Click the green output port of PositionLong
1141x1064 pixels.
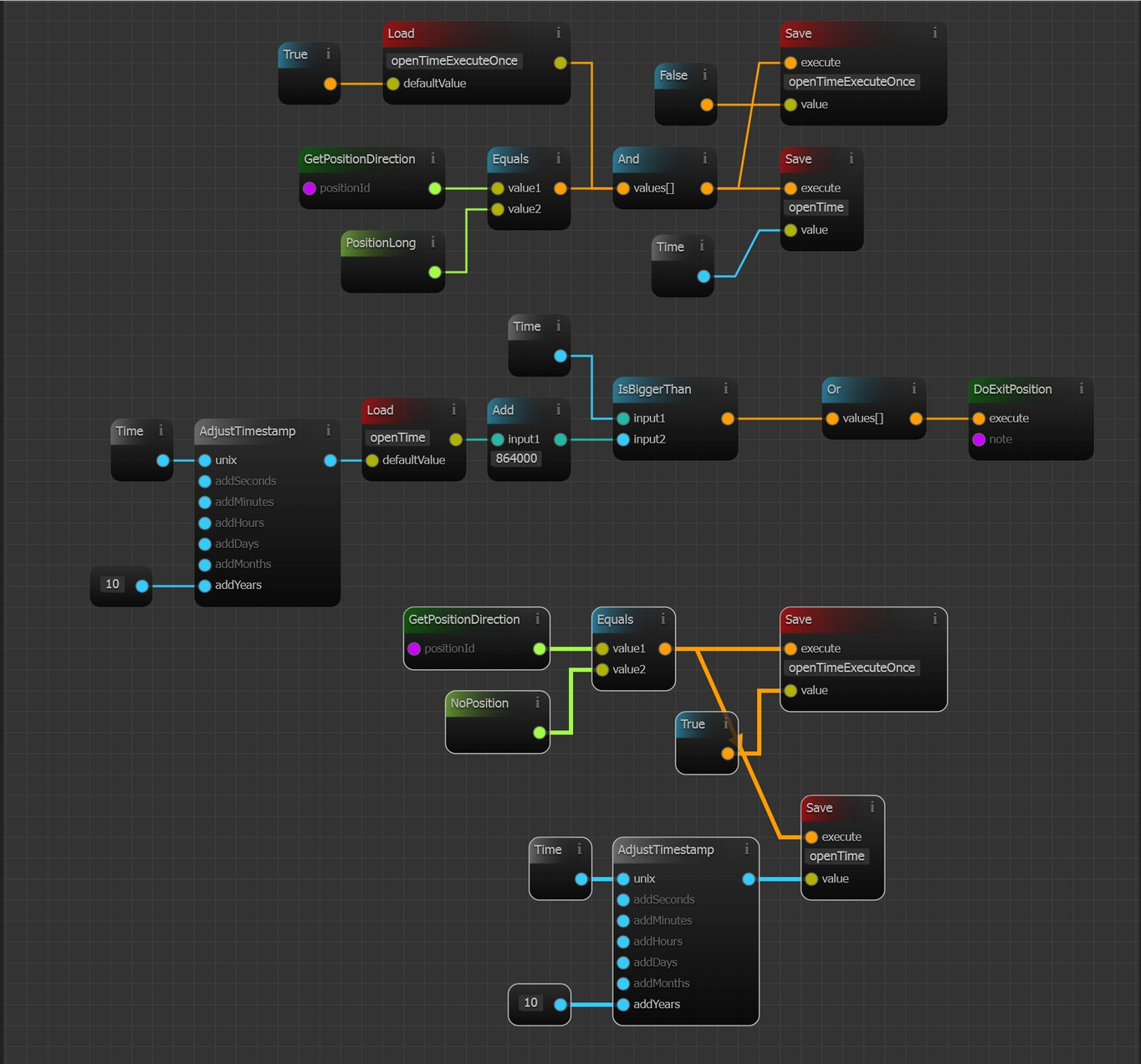[435, 272]
